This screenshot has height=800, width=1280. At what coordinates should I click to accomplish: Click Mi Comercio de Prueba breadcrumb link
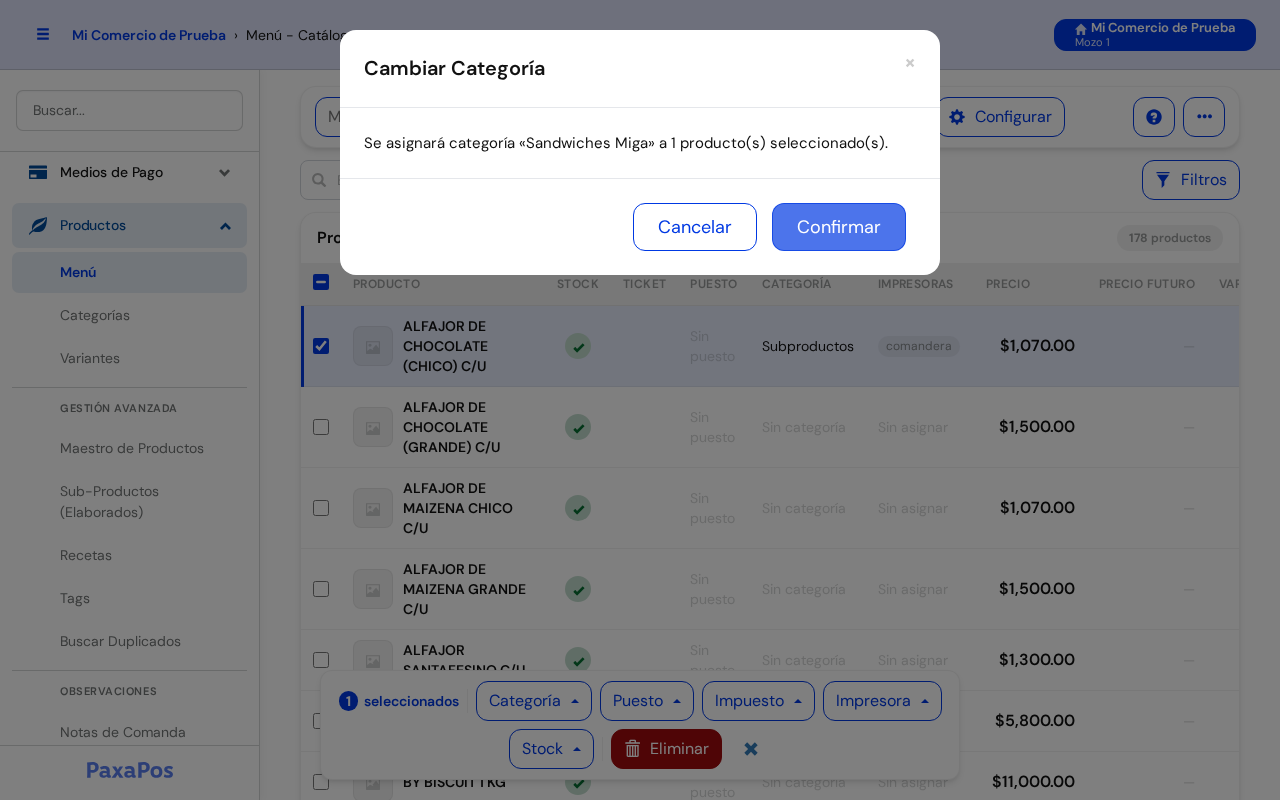tap(149, 35)
